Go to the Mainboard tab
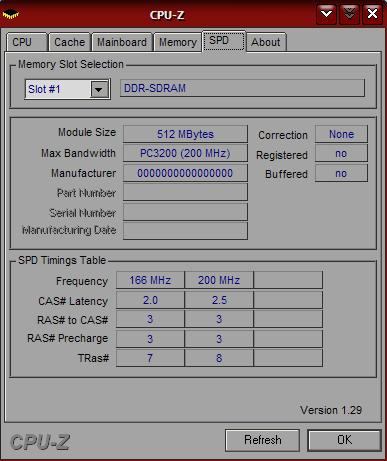The image size is (387, 461). point(122,42)
